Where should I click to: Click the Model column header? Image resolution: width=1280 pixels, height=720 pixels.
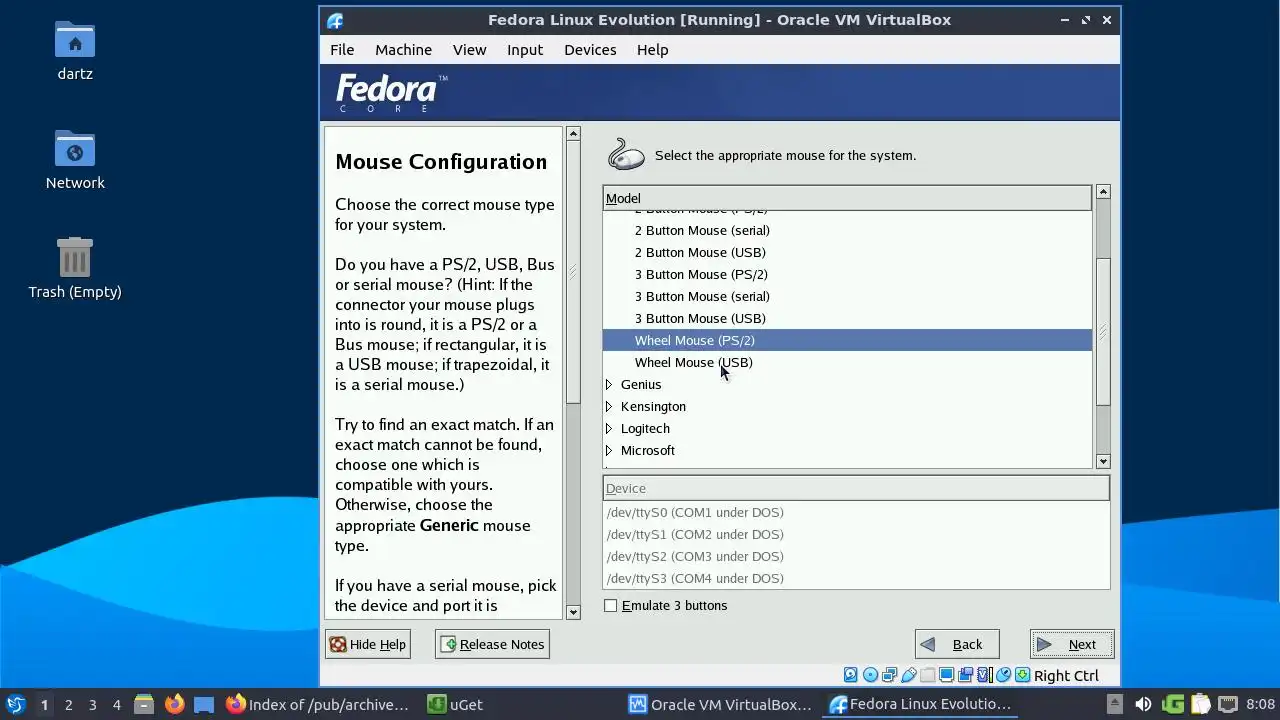(x=847, y=198)
